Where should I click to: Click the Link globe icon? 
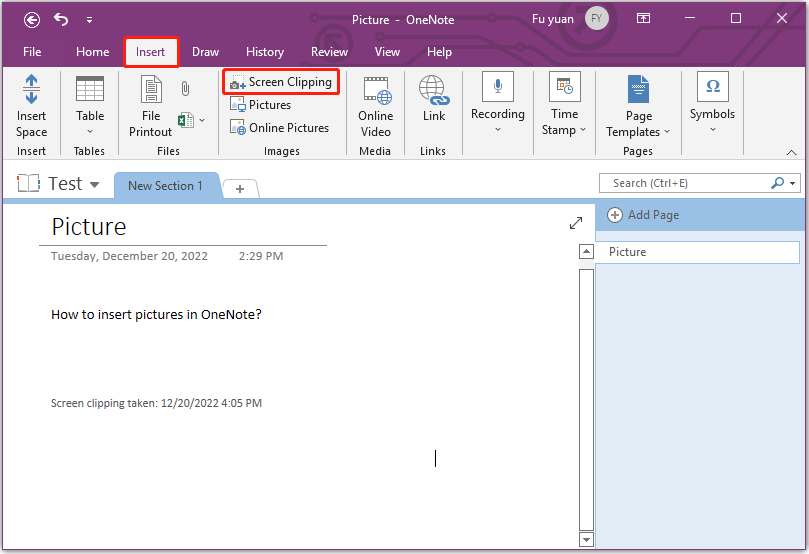tap(434, 90)
